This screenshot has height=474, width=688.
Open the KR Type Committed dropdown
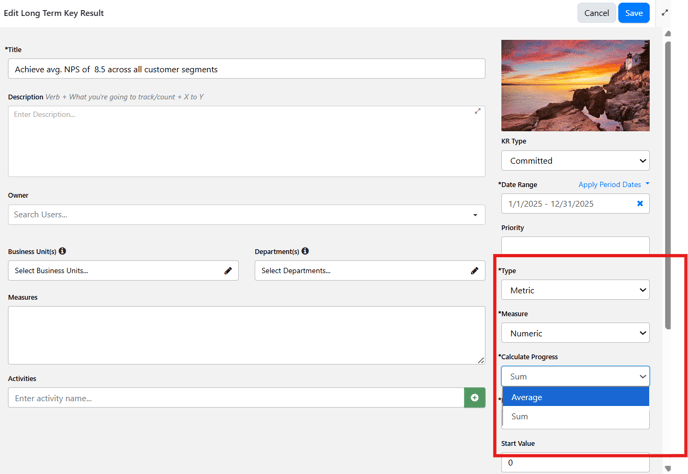pyautogui.click(x=575, y=161)
